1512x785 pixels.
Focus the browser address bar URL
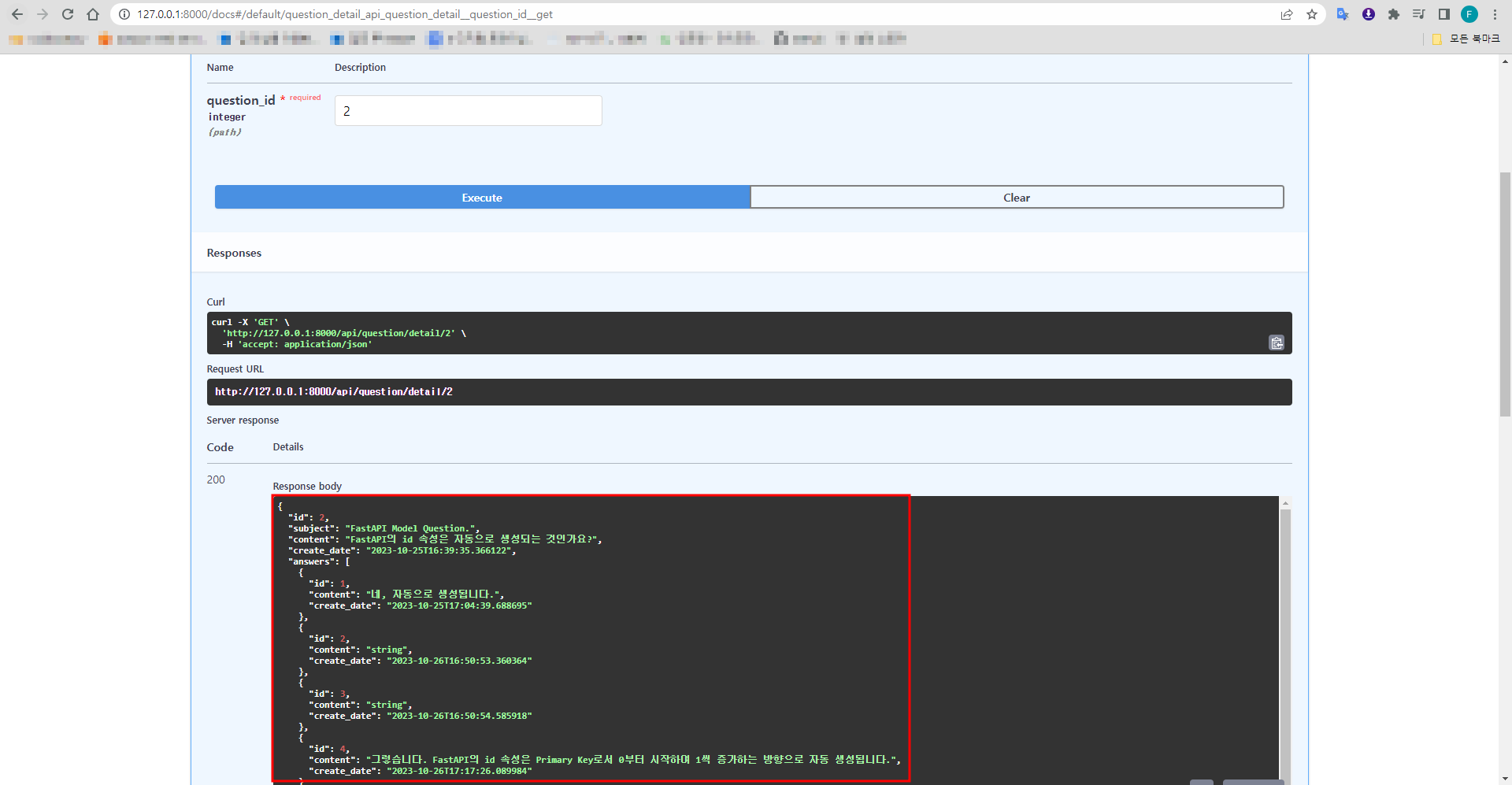pos(345,14)
